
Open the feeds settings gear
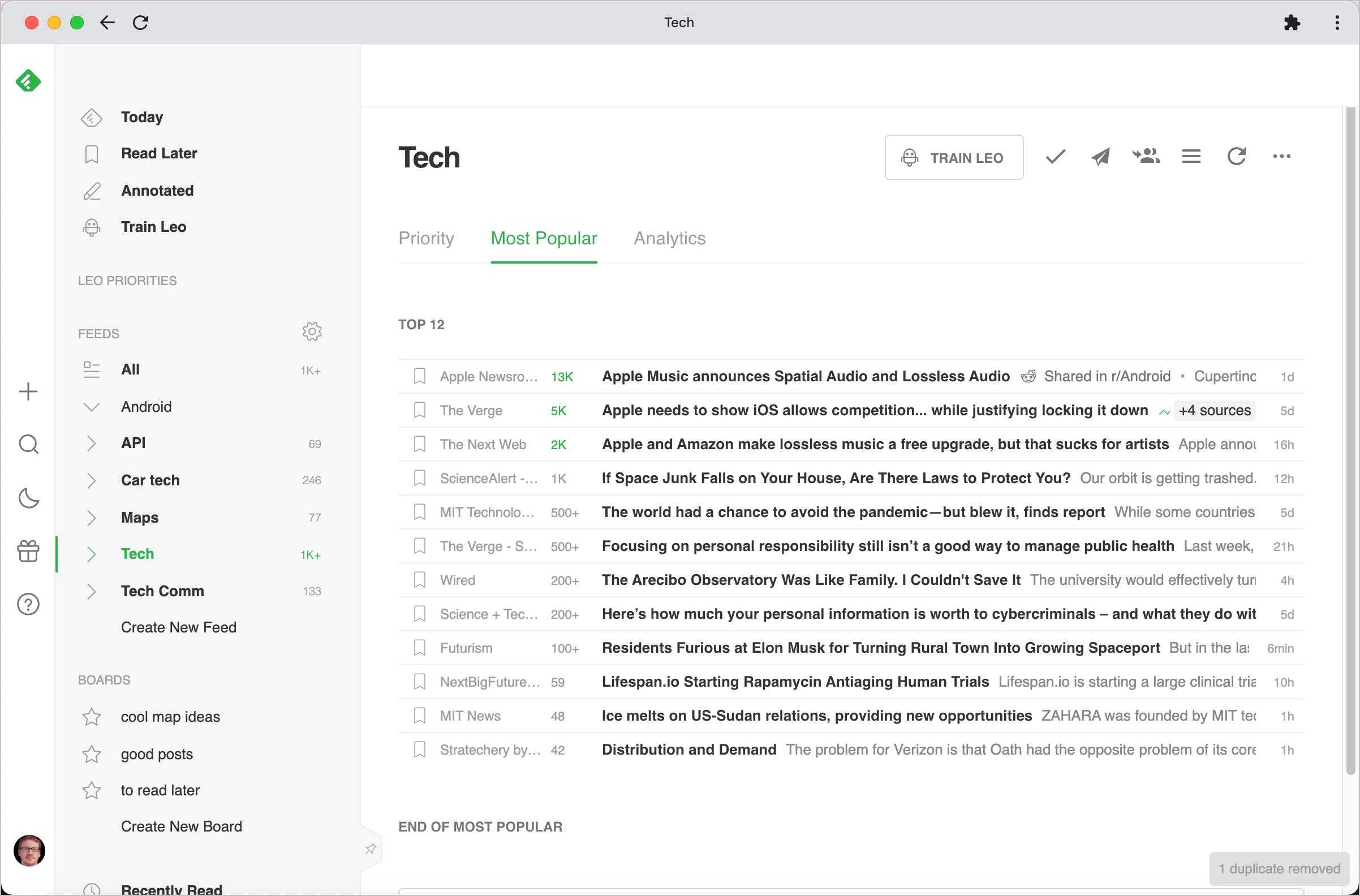point(312,332)
